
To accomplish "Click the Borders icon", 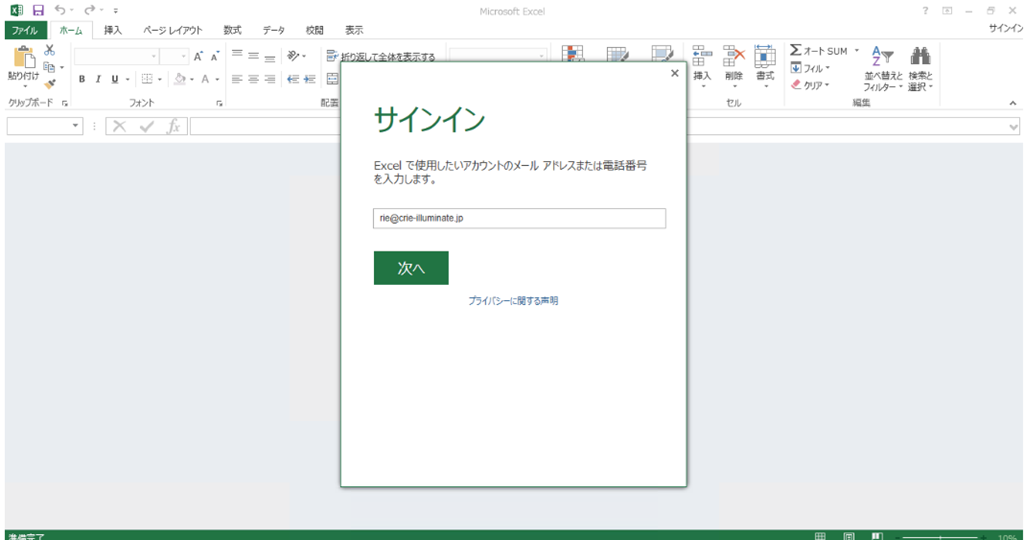I will pyautogui.click(x=147, y=79).
